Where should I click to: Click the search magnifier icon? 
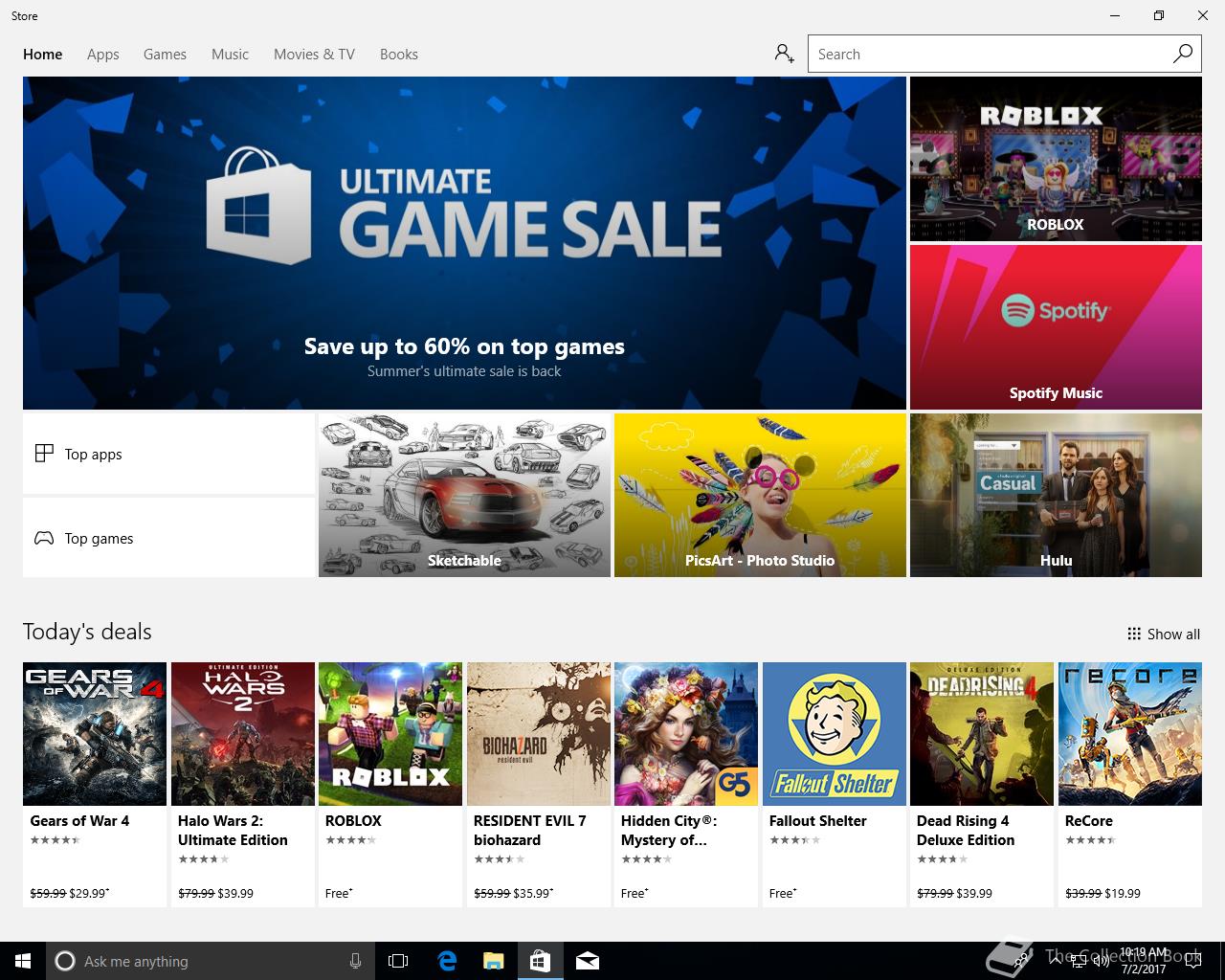click(1183, 54)
